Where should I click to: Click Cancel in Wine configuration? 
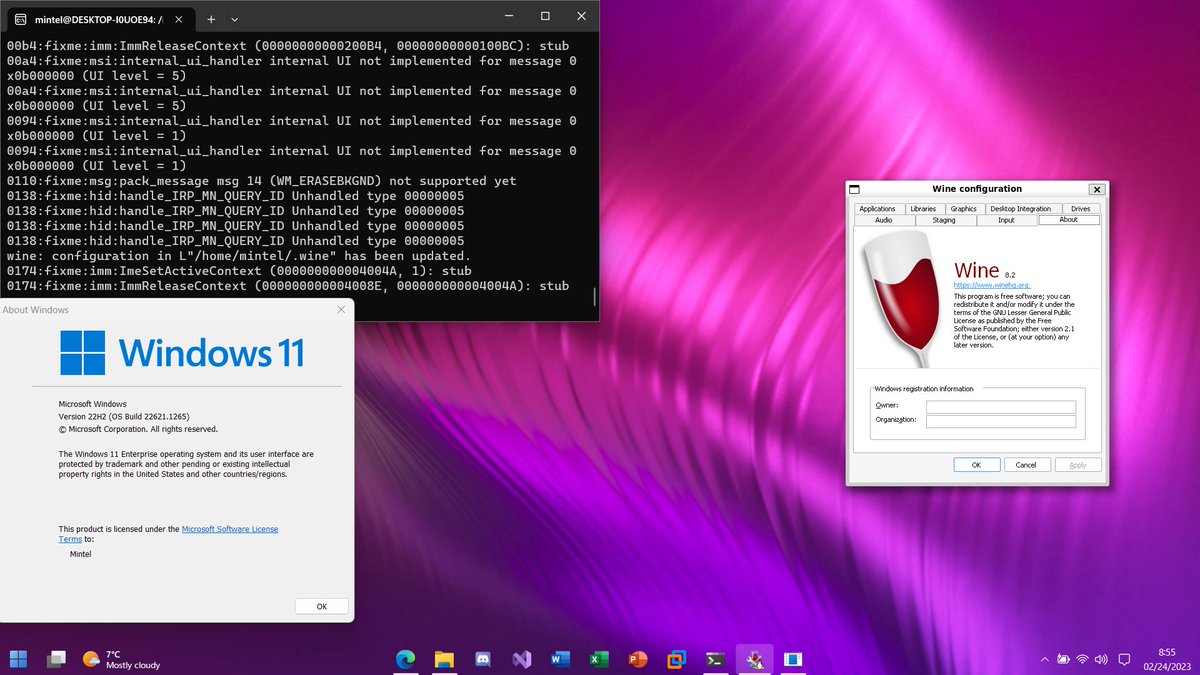[1026, 465]
